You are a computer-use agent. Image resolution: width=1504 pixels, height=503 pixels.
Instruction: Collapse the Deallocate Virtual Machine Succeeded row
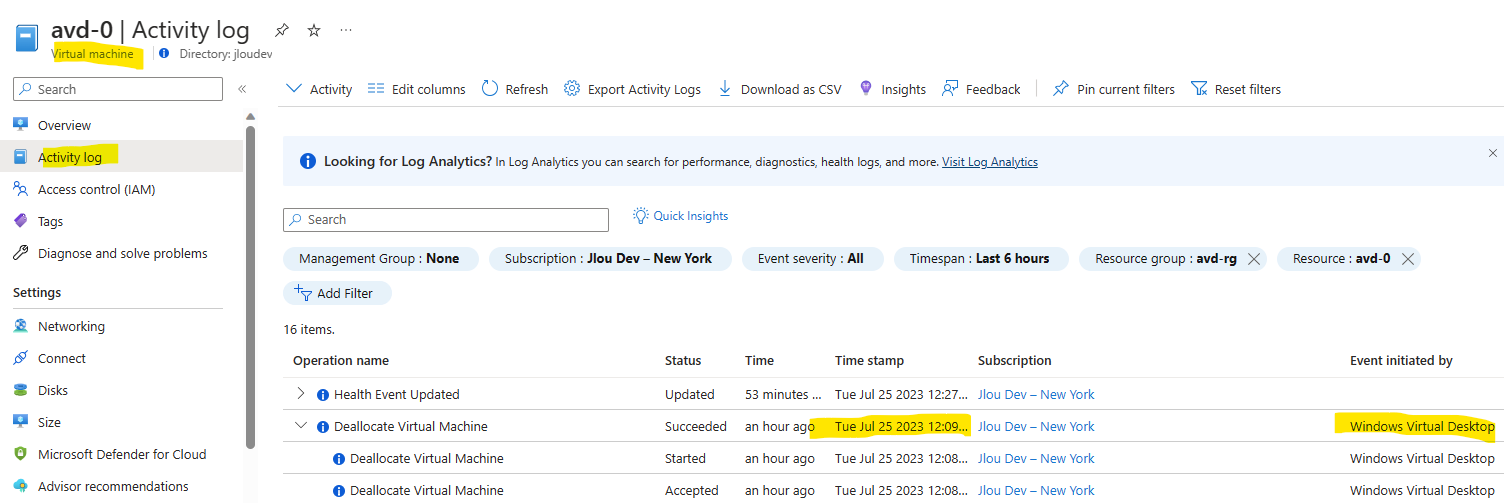click(x=301, y=426)
